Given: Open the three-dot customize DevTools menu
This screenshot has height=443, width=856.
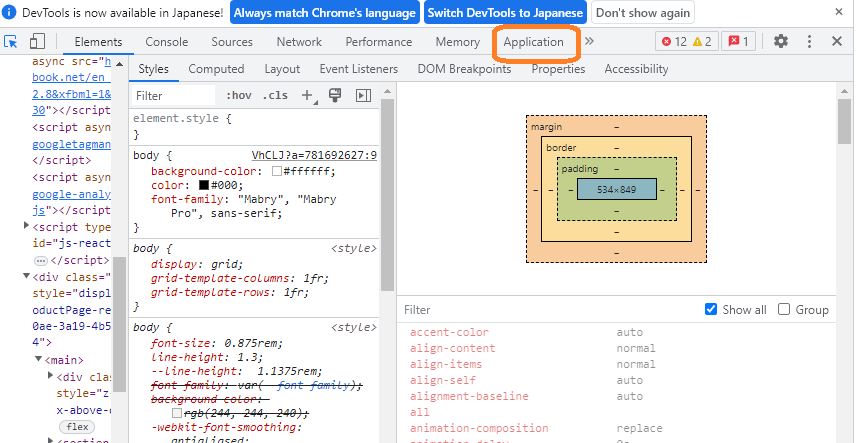Looking at the screenshot, I should tap(810, 42).
